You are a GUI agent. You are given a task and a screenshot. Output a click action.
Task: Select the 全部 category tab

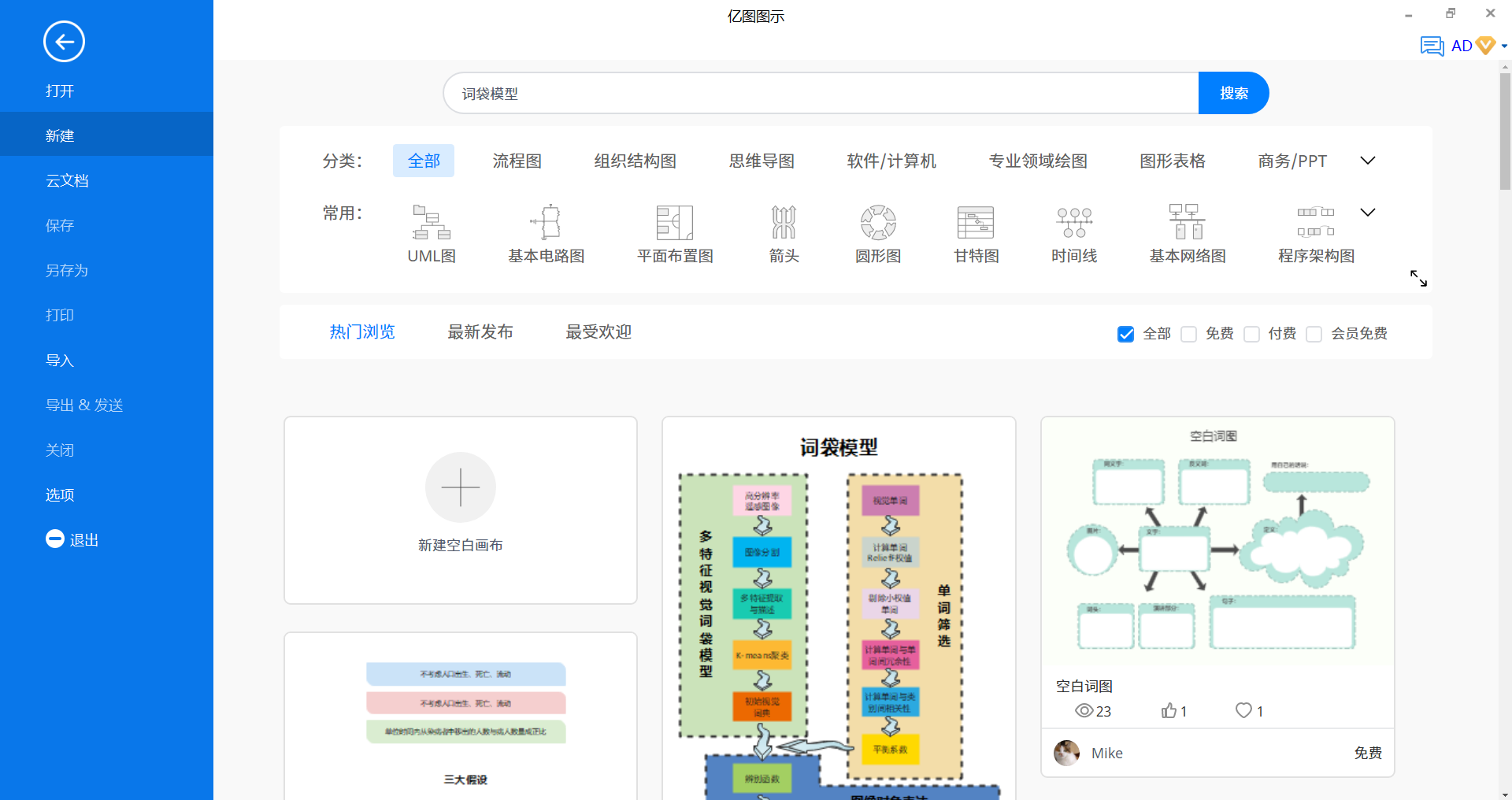[x=424, y=161]
